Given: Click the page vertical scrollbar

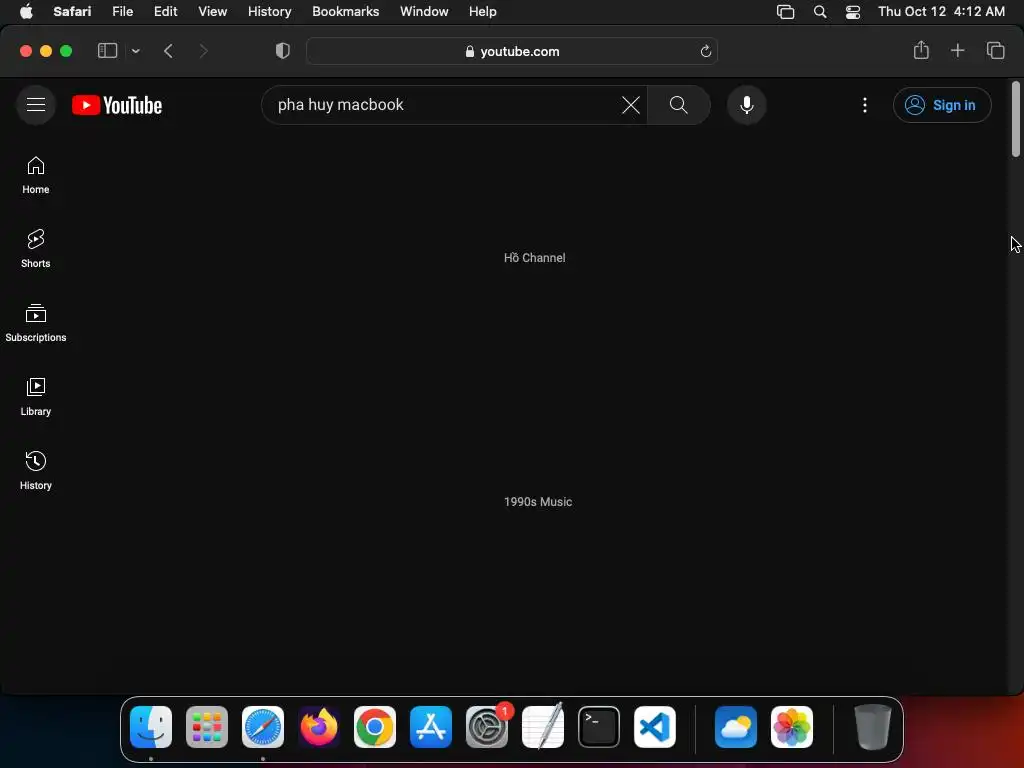Looking at the screenshot, I should [x=1016, y=119].
